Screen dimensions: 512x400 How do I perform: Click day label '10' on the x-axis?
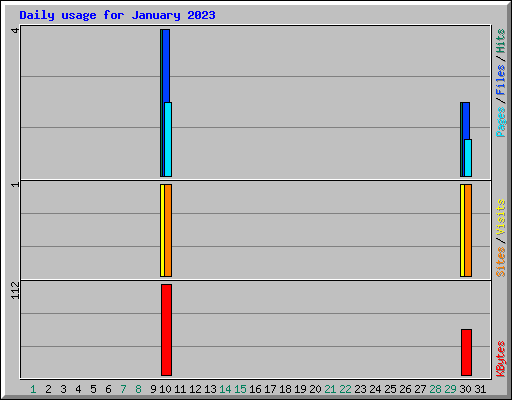click(165, 389)
